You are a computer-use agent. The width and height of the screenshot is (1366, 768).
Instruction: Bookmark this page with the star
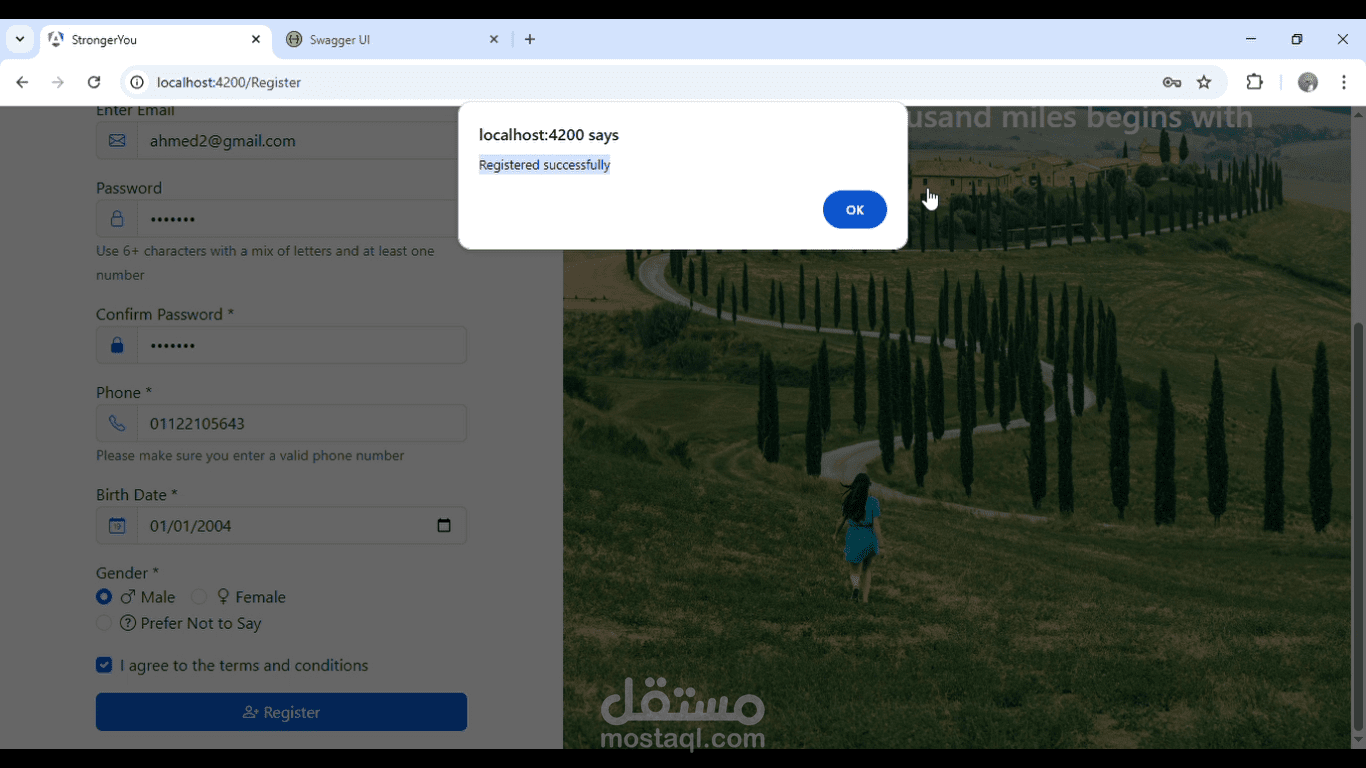point(1204,82)
